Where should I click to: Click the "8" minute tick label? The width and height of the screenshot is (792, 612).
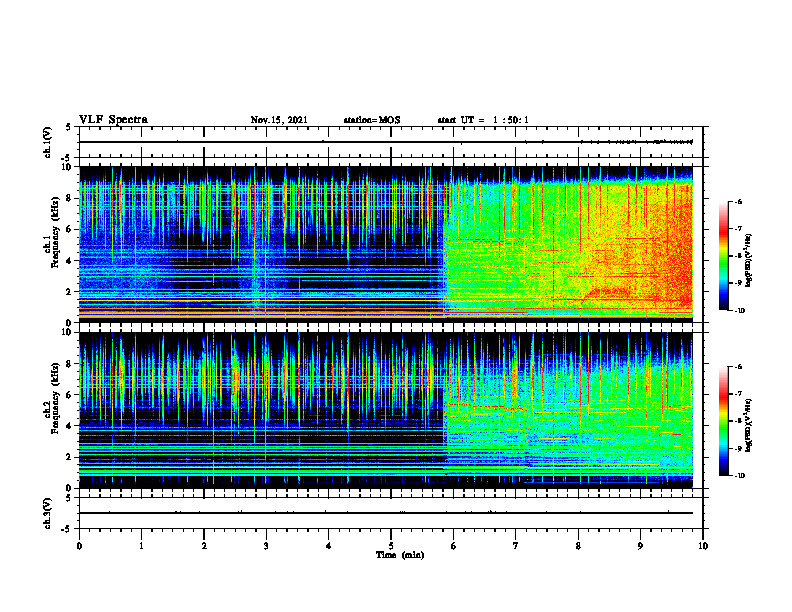[578, 546]
